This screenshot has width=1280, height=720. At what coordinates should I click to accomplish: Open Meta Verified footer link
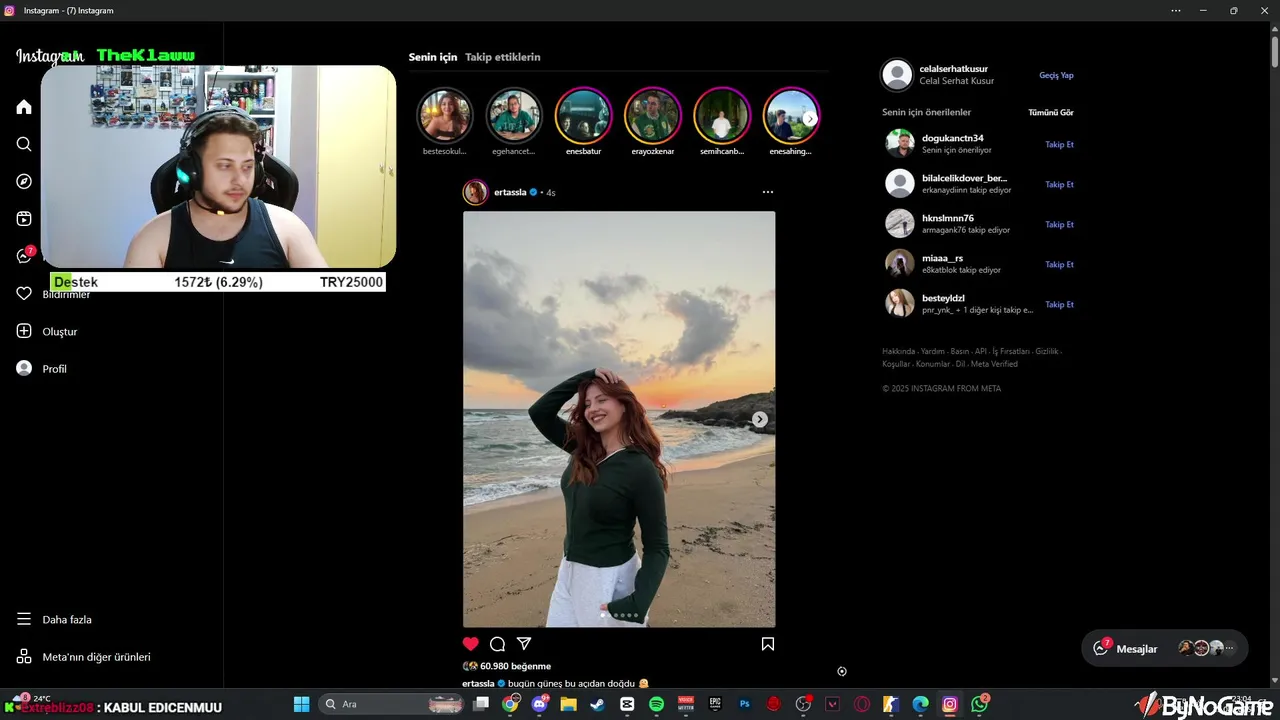(x=994, y=364)
